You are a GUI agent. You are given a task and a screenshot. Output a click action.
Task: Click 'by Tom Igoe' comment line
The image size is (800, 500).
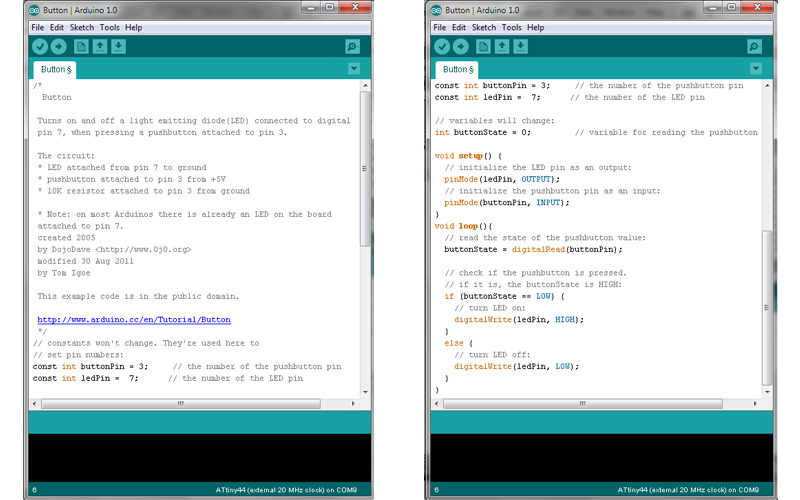tap(64, 273)
